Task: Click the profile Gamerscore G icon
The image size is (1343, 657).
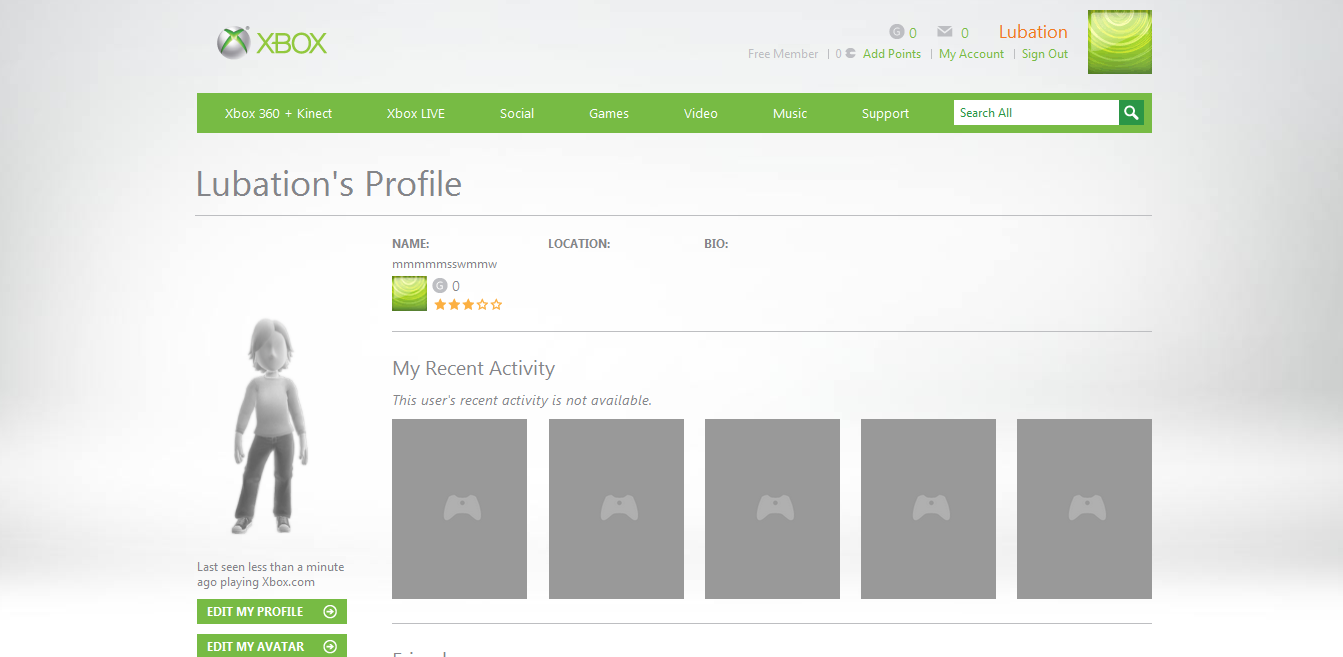Action: (440, 286)
